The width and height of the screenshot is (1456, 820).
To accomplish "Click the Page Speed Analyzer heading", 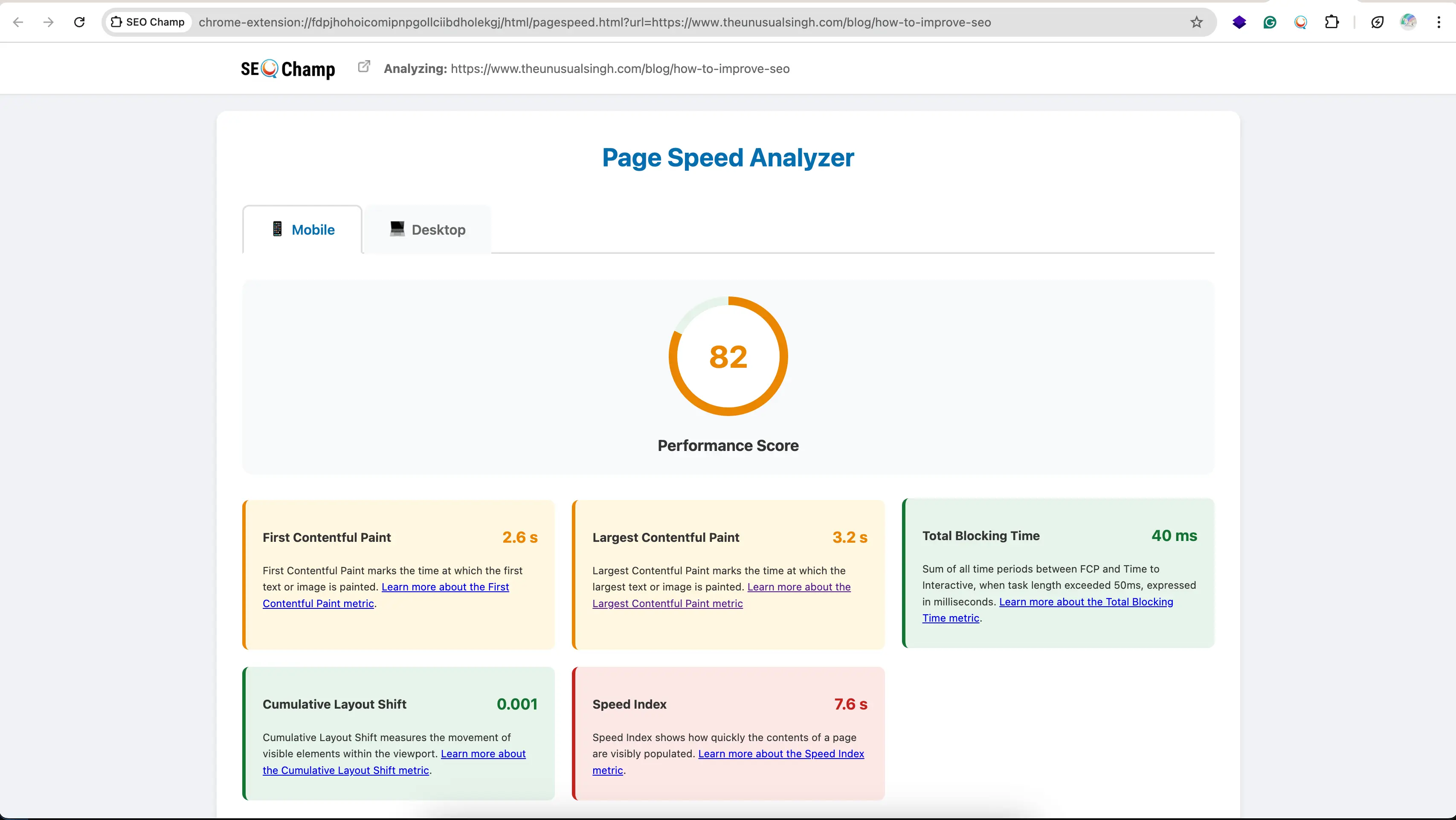I will coord(728,157).
